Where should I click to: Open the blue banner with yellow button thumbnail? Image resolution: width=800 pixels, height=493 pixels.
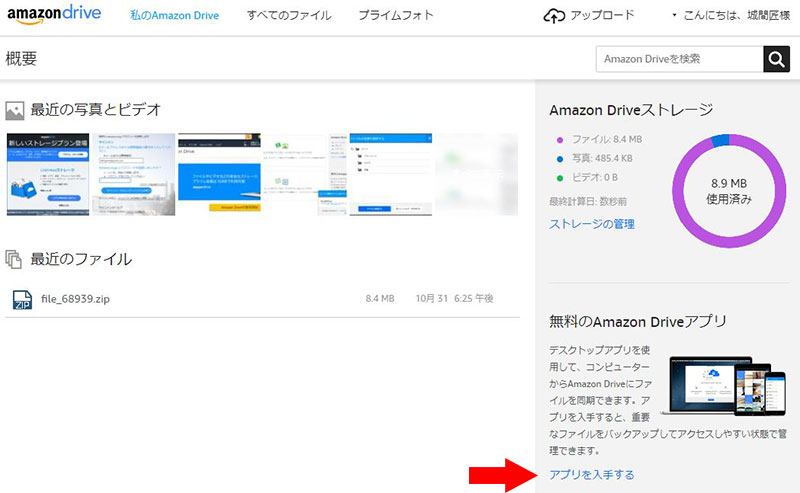pos(219,175)
